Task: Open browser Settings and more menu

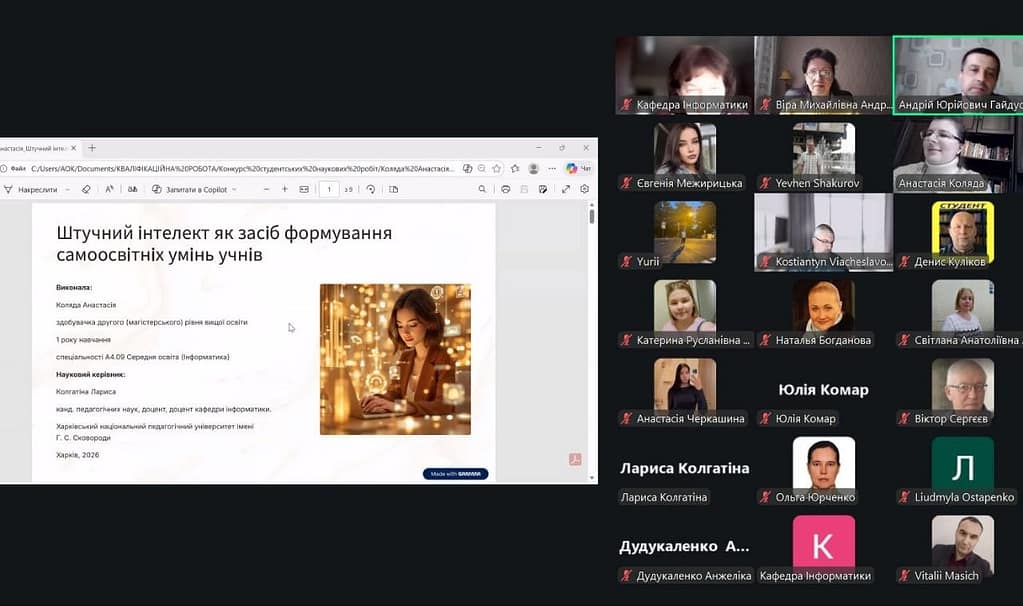Action: 552,169
